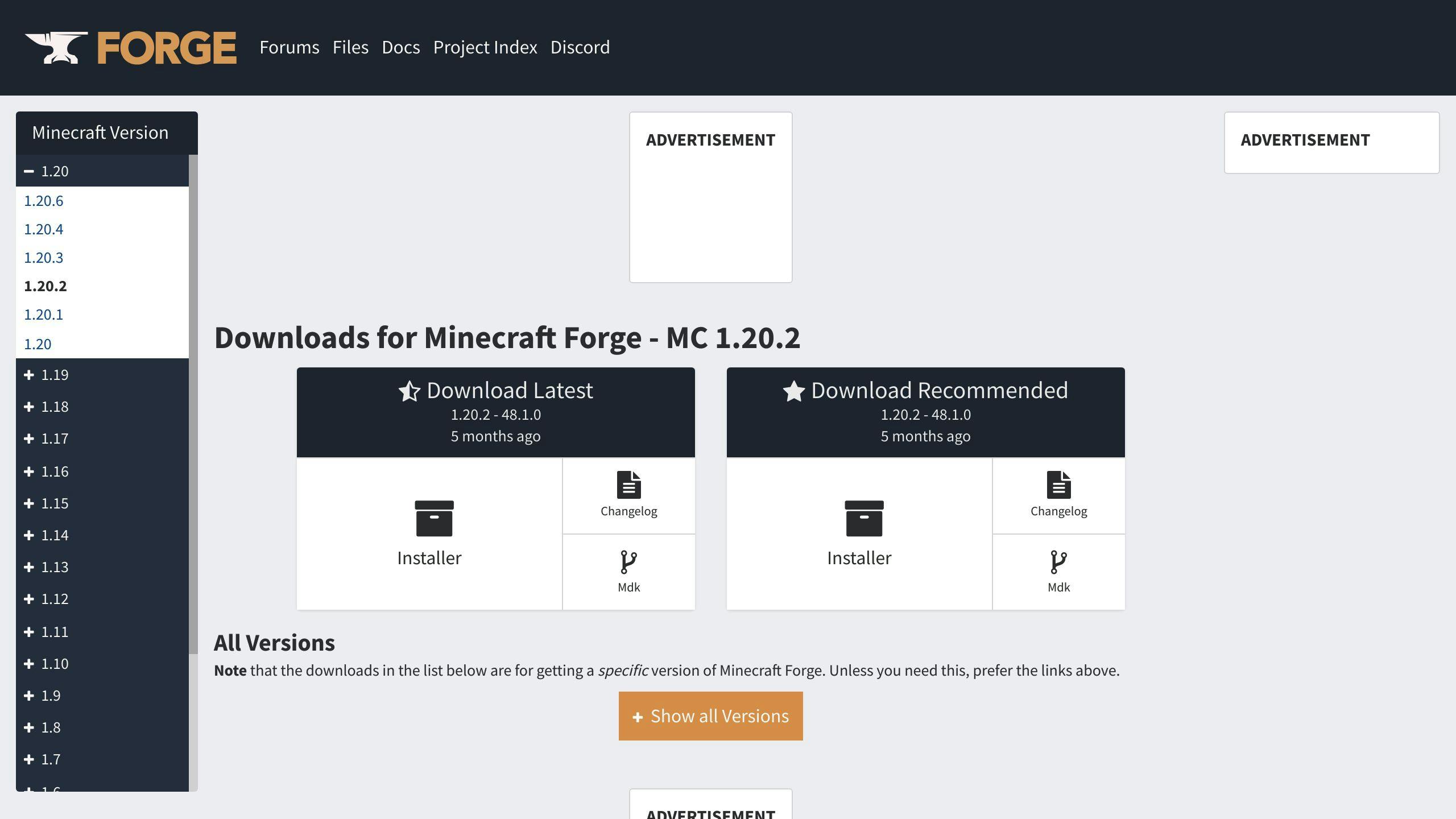Select Minecraft version 1.20.1

(43, 314)
